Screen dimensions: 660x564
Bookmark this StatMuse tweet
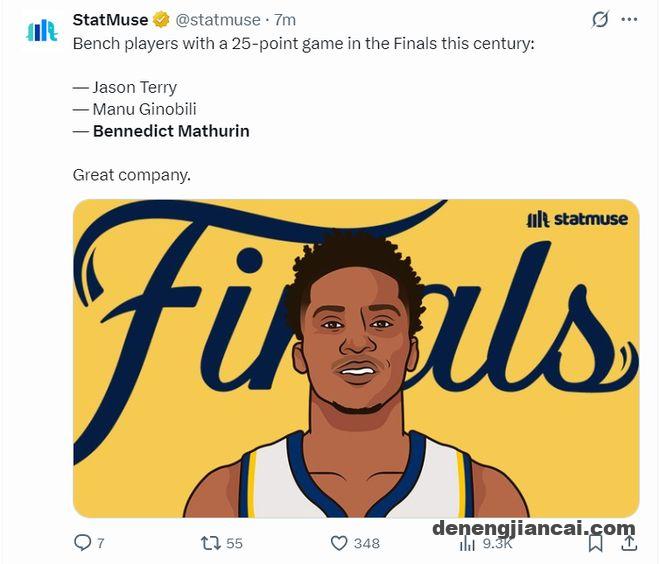pos(595,543)
